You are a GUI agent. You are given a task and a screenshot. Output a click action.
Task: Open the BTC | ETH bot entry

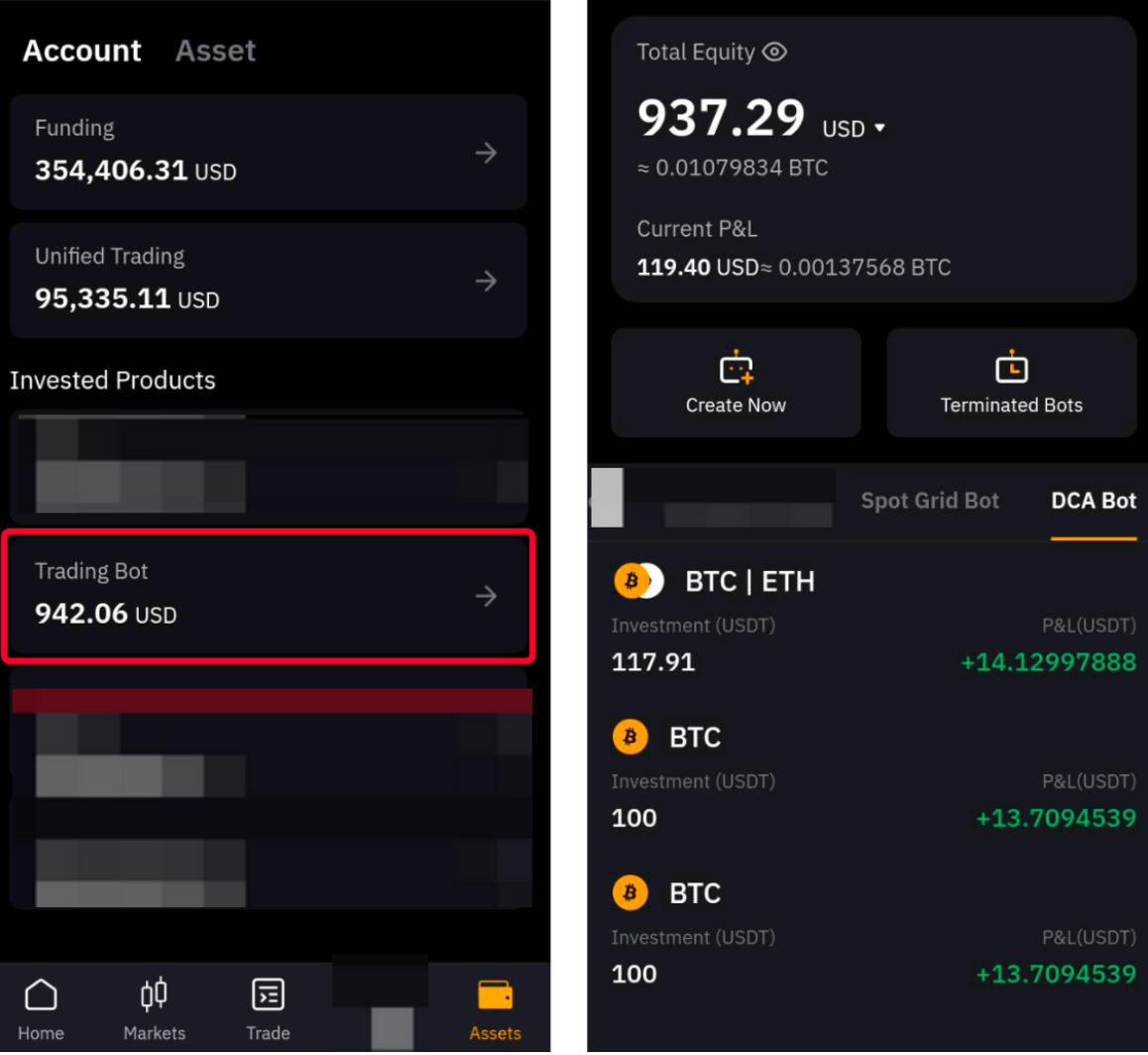click(750, 581)
